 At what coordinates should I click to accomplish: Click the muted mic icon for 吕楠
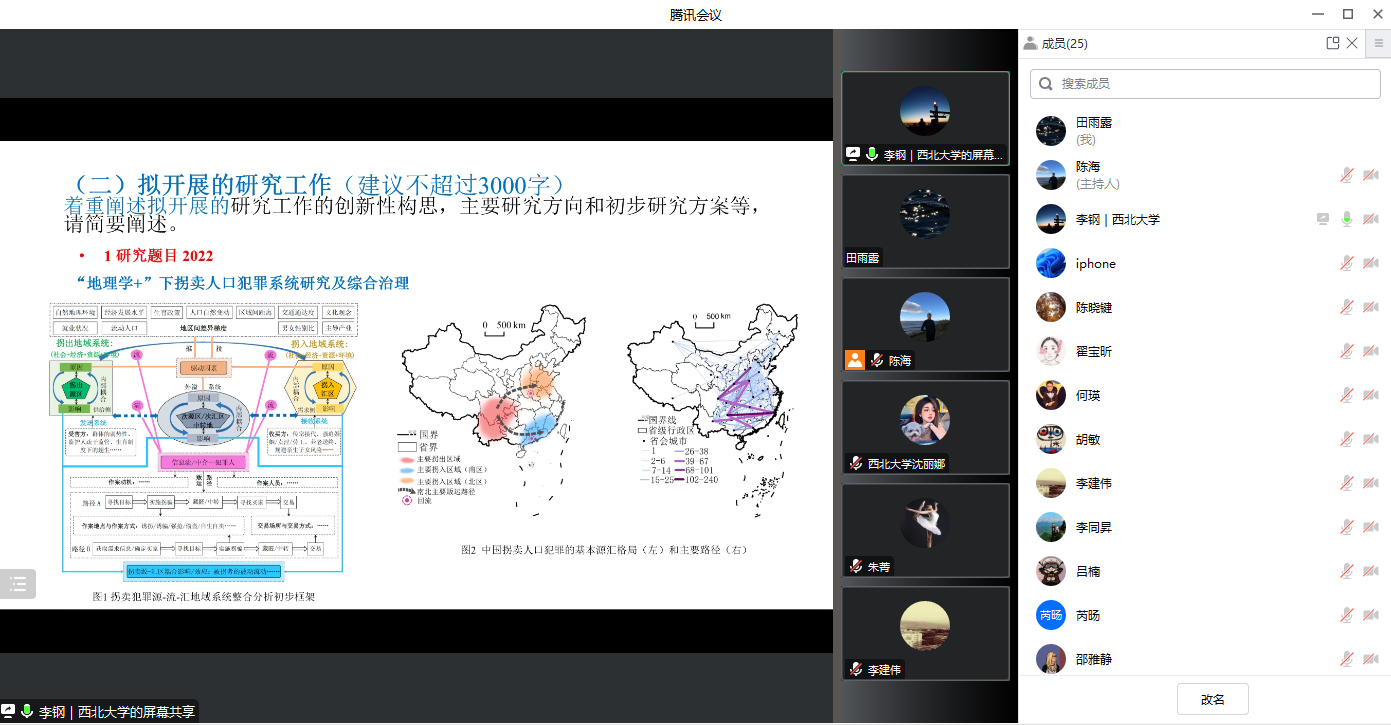coord(1347,571)
